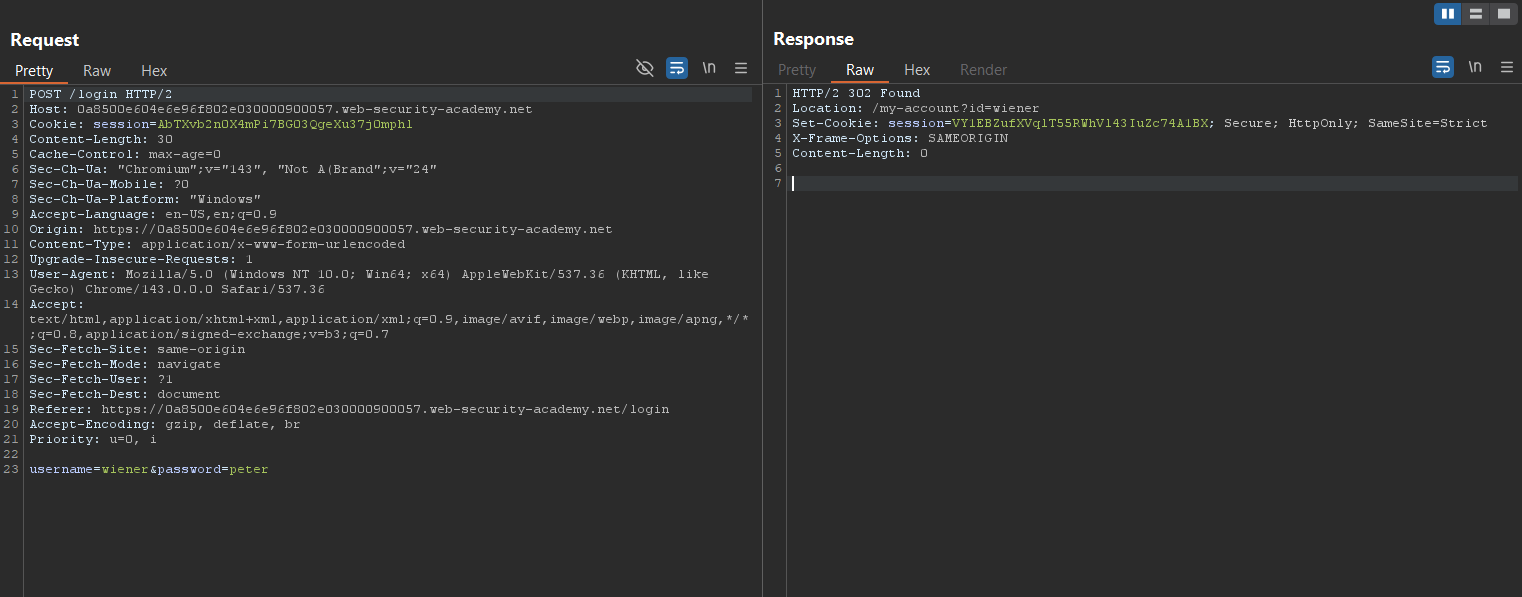
Task: Switch to the Response Pretty tab
Action: pyautogui.click(x=797, y=70)
